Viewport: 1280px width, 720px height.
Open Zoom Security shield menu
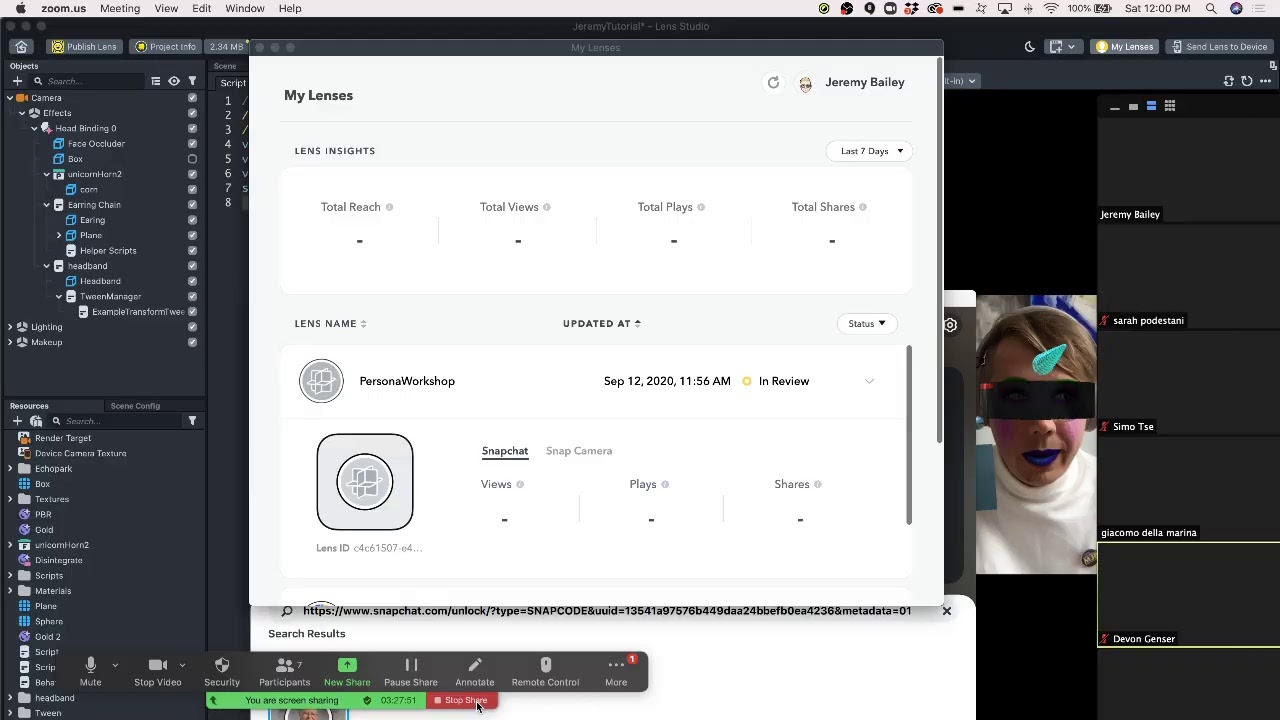click(222, 665)
